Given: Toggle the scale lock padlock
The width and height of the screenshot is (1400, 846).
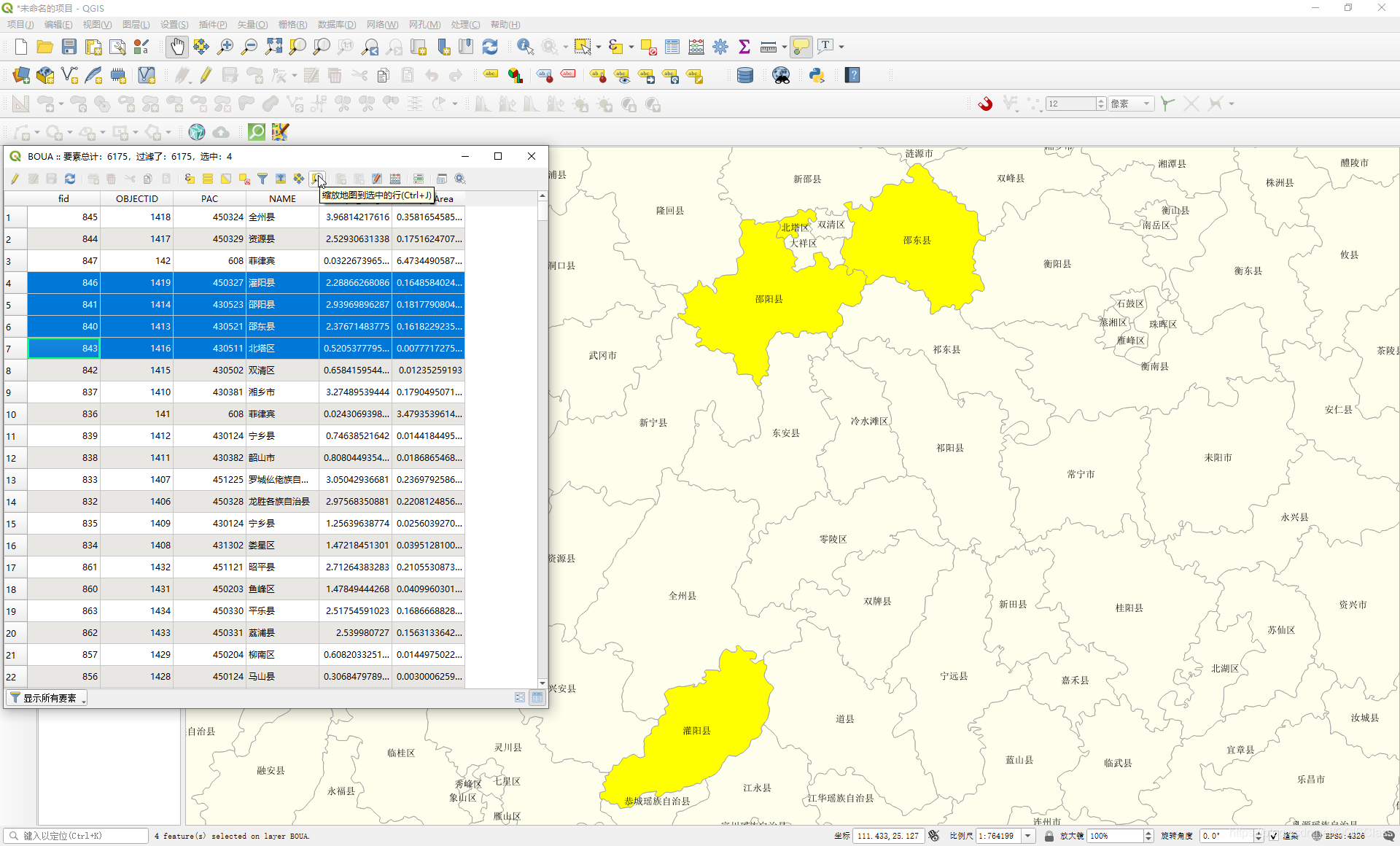Looking at the screenshot, I should [x=1049, y=836].
